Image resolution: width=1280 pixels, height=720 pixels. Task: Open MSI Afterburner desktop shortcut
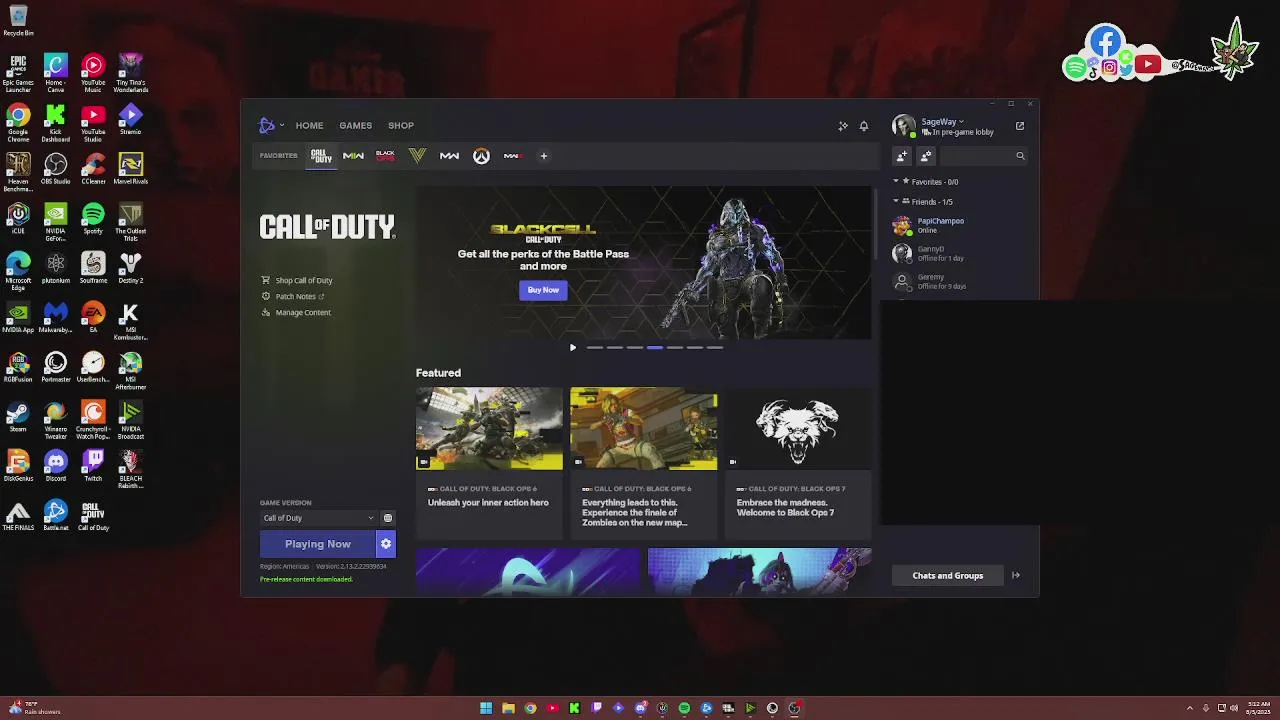click(x=131, y=370)
